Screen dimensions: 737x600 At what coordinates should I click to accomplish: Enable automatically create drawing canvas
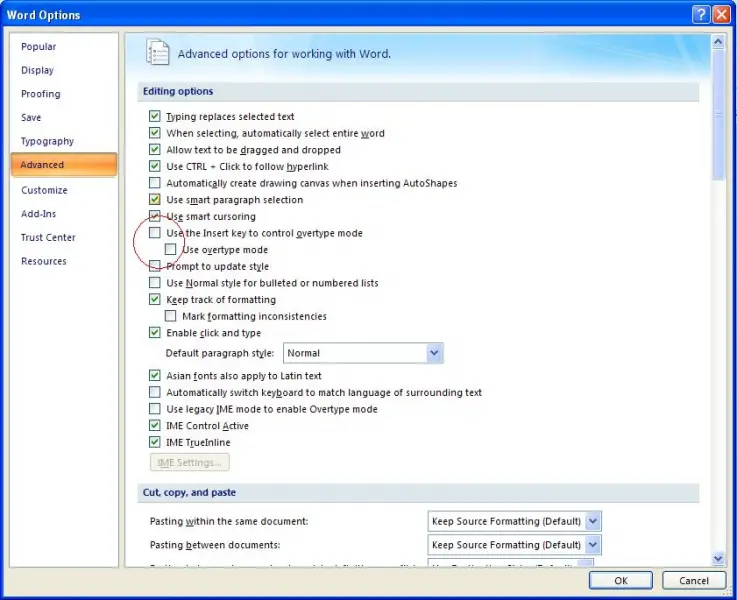[155, 183]
